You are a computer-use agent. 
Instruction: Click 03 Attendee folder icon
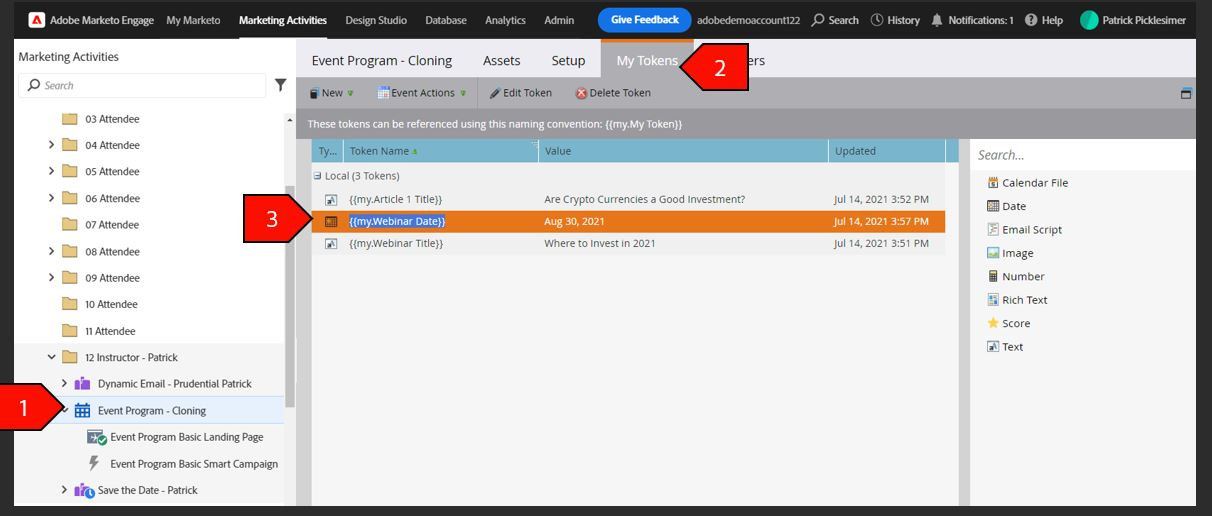point(69,119)
